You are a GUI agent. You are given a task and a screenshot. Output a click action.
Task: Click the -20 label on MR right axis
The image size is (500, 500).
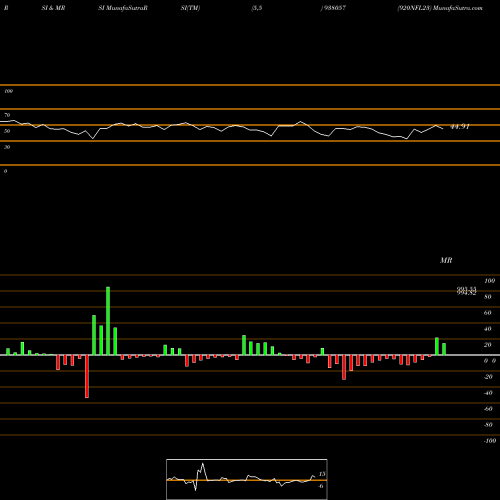[488, 377]
